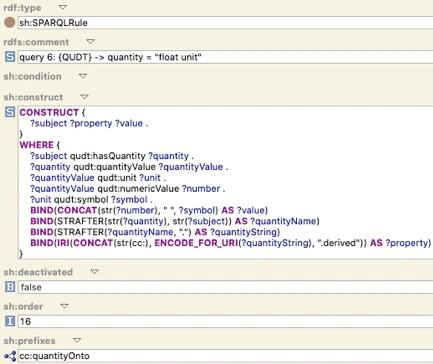Open the sh:deactivated property dropdown arrow
This screenshot has width=433, height=364.
(x=95, y=272)
